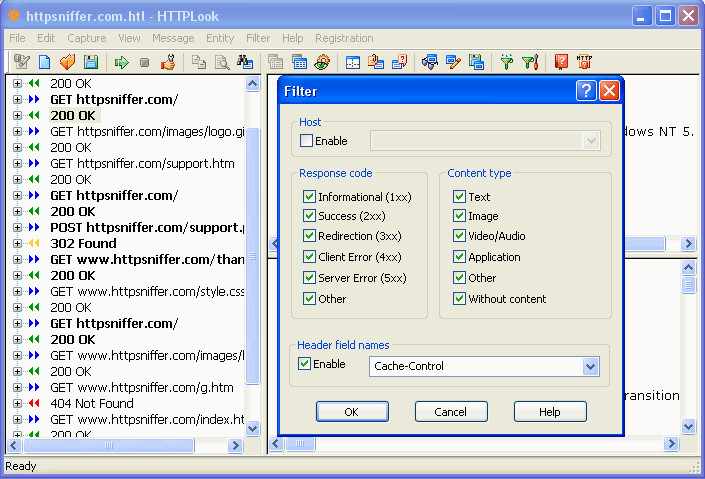Uncheck Informational (1xx) response code
The image size is (705, 479).
pos(309,197)
